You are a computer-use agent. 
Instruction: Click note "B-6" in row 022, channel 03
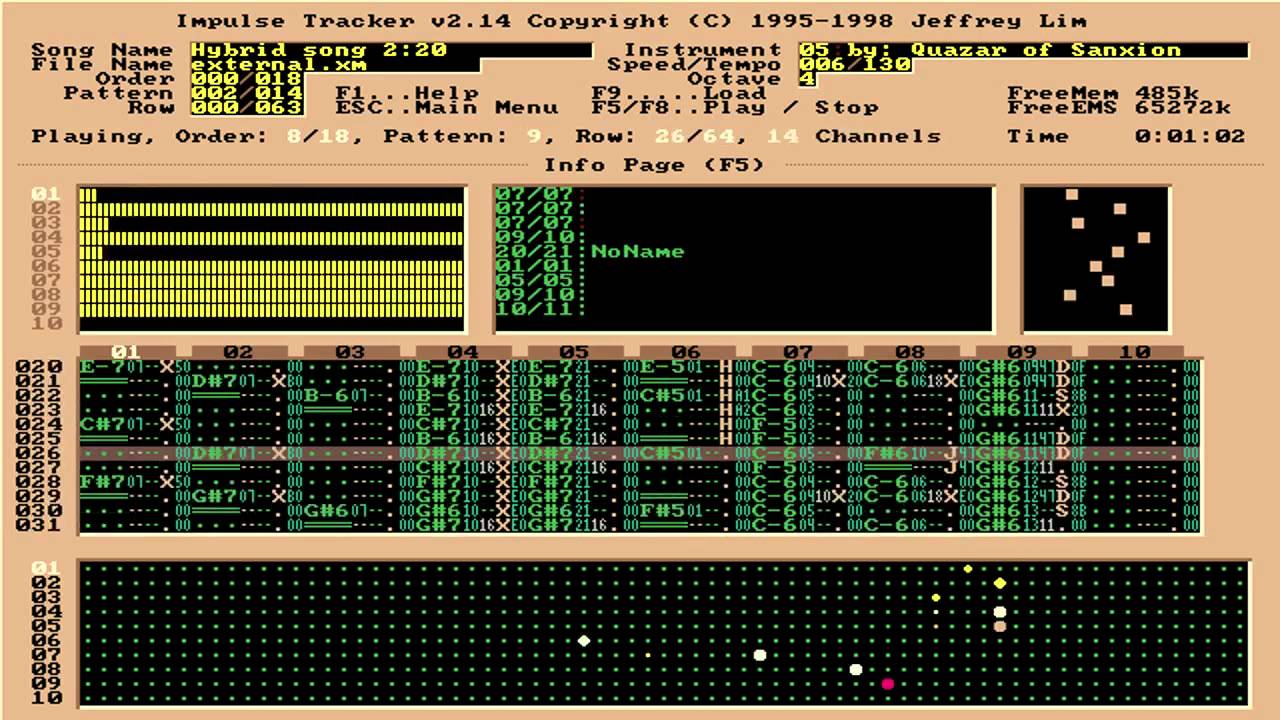[327, 395]
